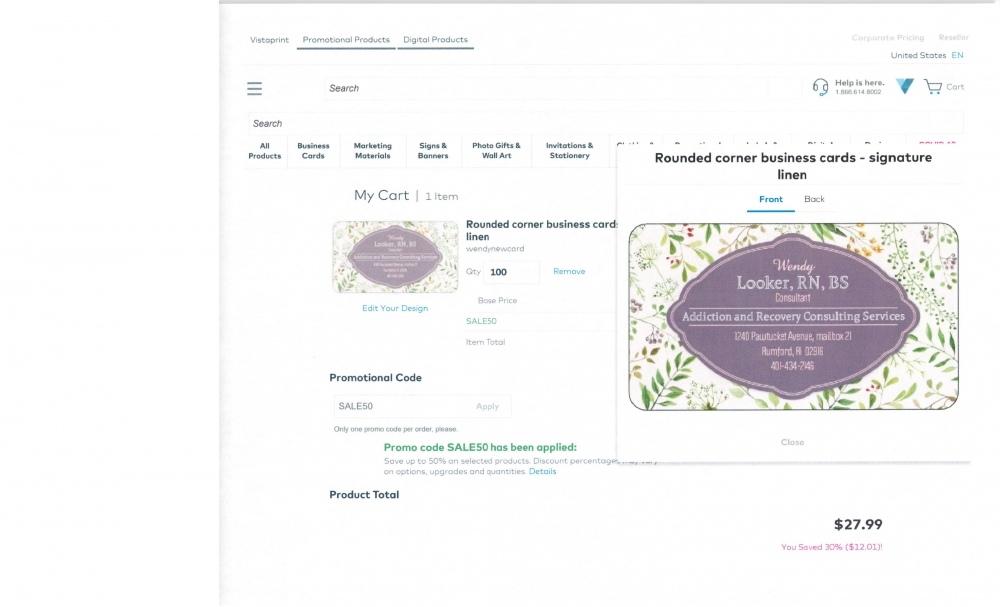This screenshot has height=607, width=1000.
Task: Open Marketing Materials category
Action: click(x=372, y=151)
